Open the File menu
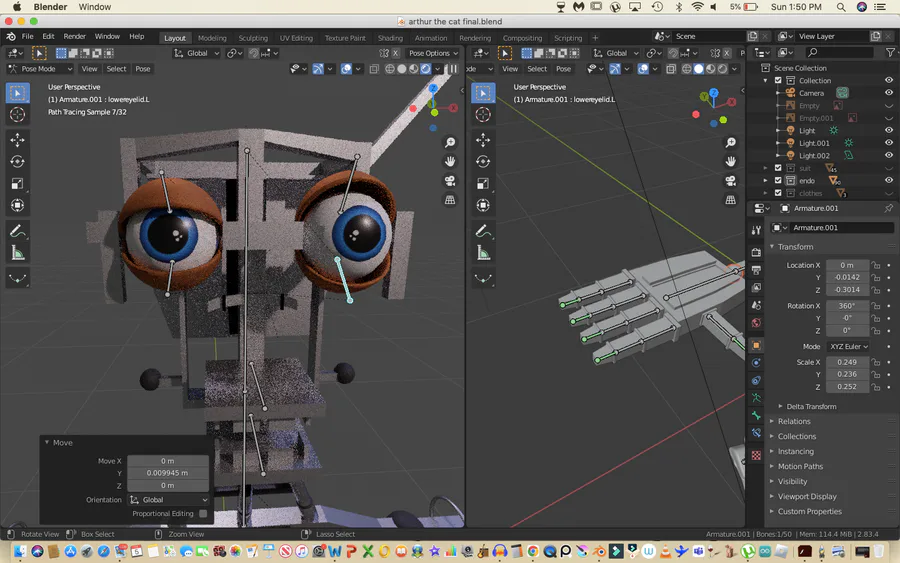Viewport: 900px width, 563px height. click(x=27, y=36)
